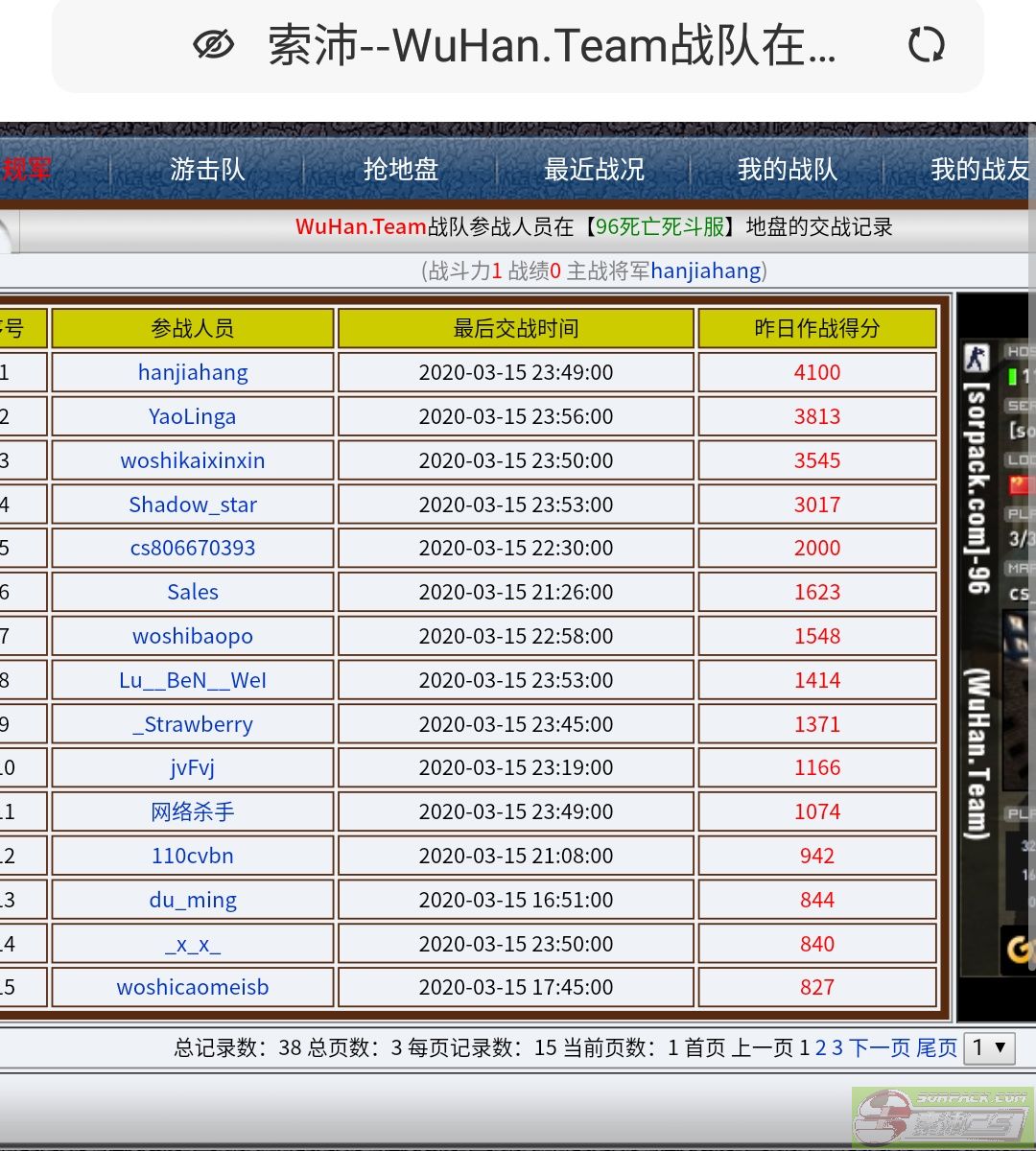Go to page 3 of records
Viewport: 1036px width, 1151px height.
point(837,1047)
